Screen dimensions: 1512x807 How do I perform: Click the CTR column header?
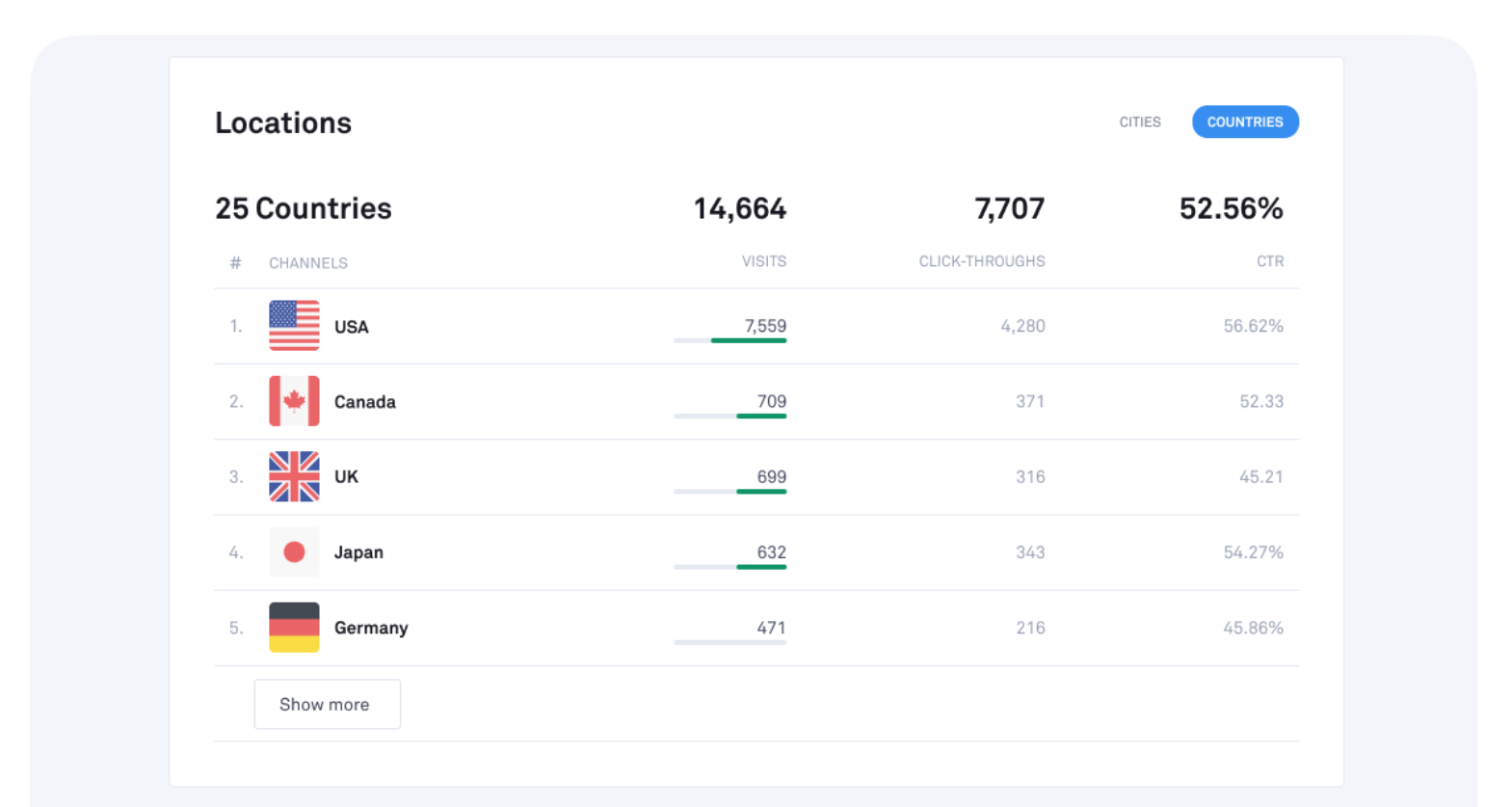click(x=1270, y=261)
